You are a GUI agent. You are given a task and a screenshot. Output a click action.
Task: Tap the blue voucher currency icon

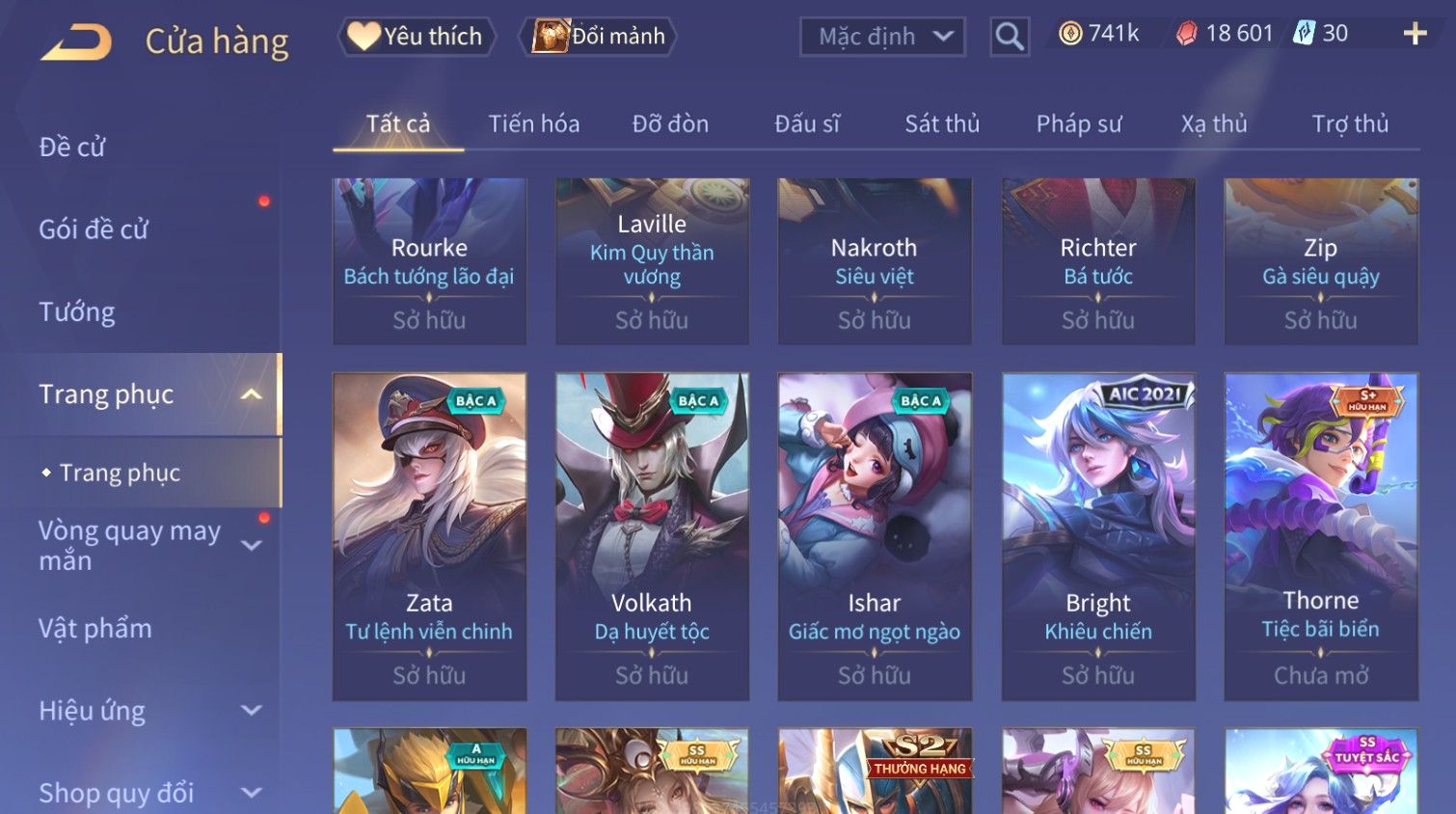[1304, 34]
